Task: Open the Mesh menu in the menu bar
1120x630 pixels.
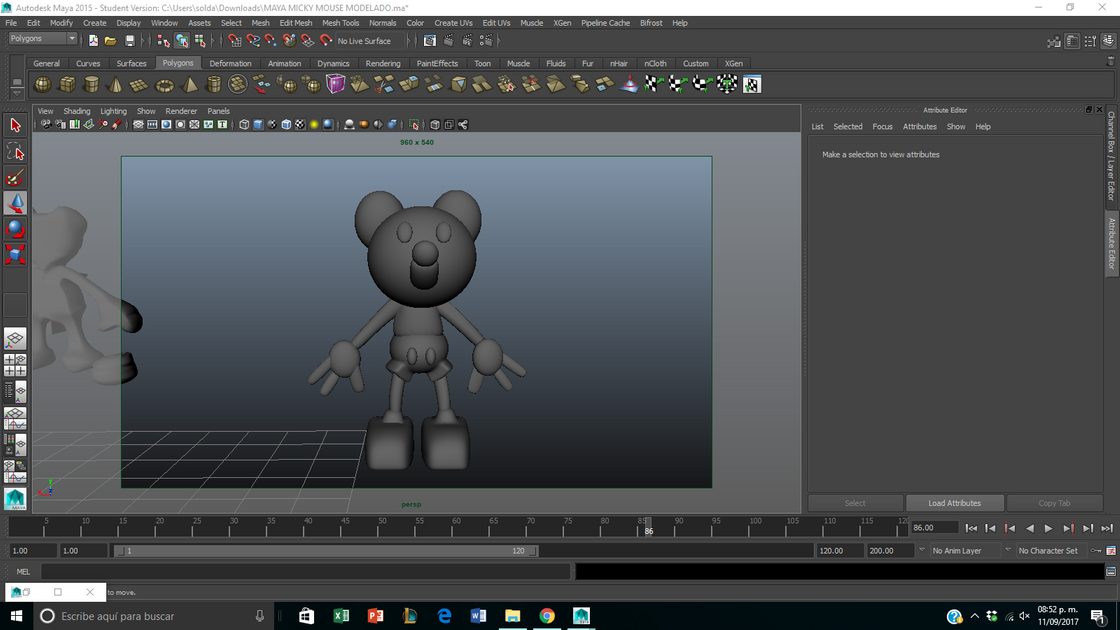Action: (260, 22)
